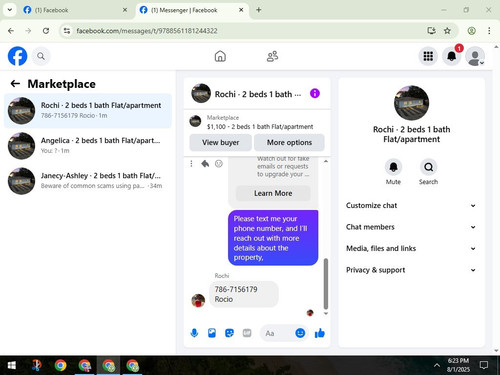
Task: View site information icon in address bar
Action: 67,31
